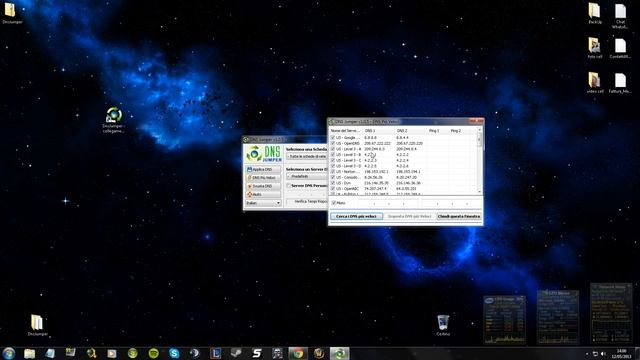The image size is (640, 360).
Task: Click Cerca i DNS più veloci button
Action: pos(356,216)
